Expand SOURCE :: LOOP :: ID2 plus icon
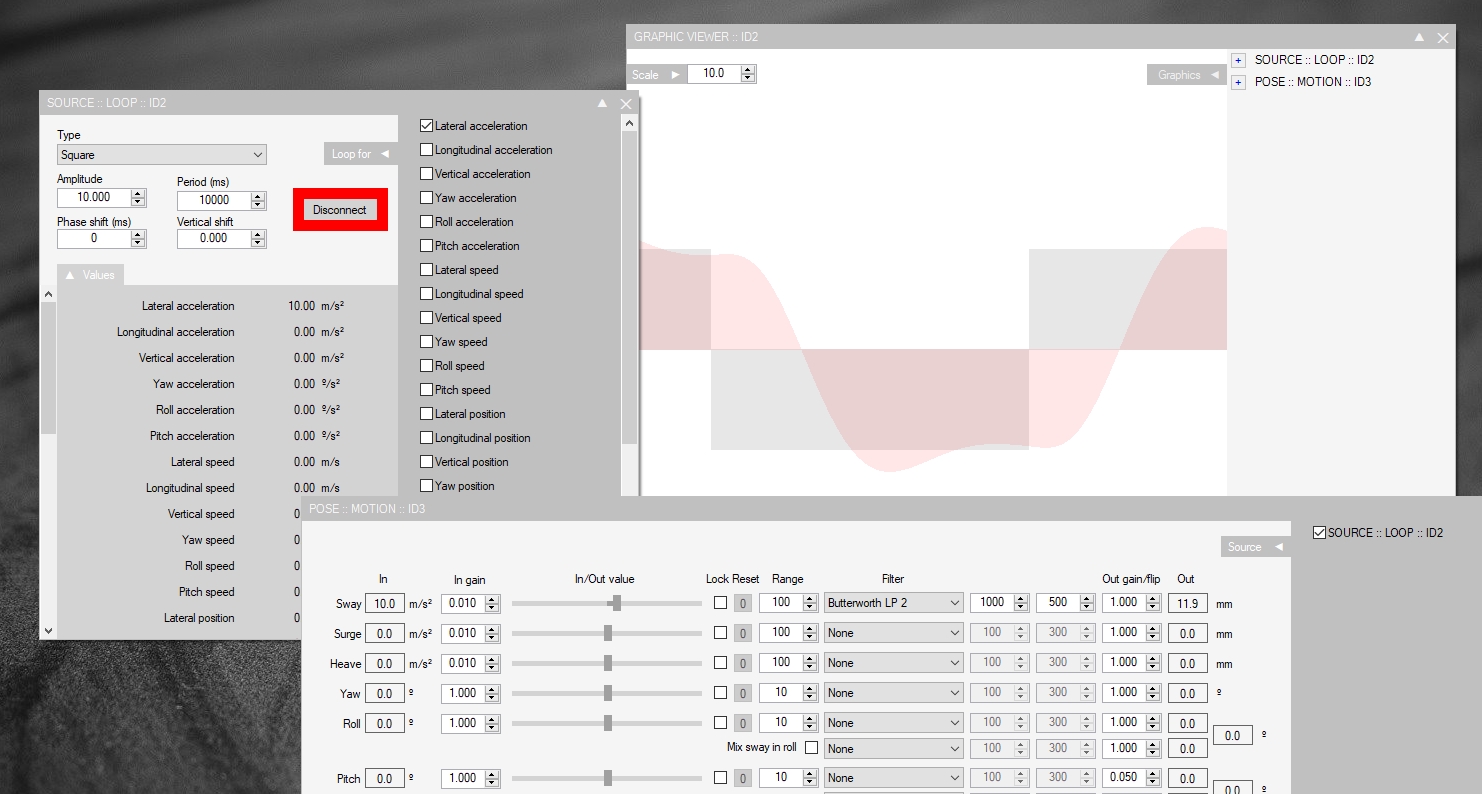This screenshot has height=794, width=1482. 1238,60
